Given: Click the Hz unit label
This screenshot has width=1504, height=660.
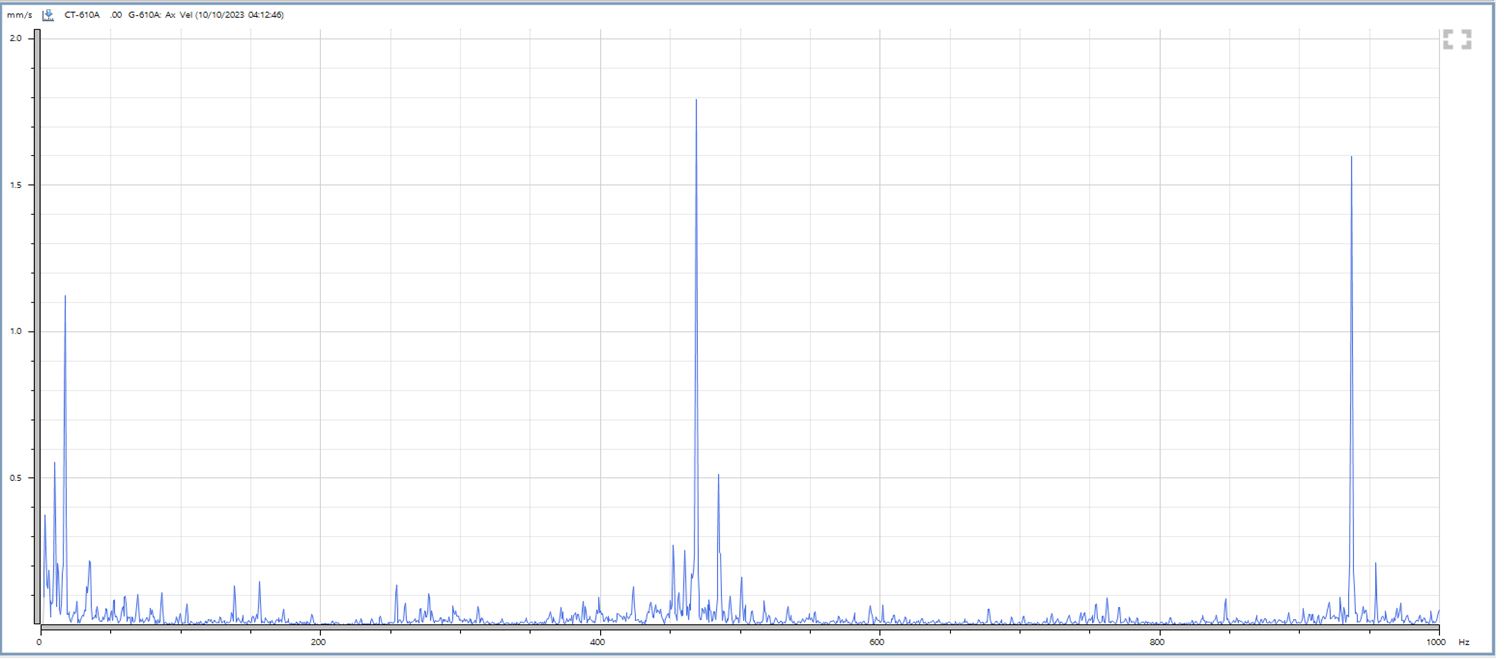Looking at the screenshot, I should pos(1463,641).
